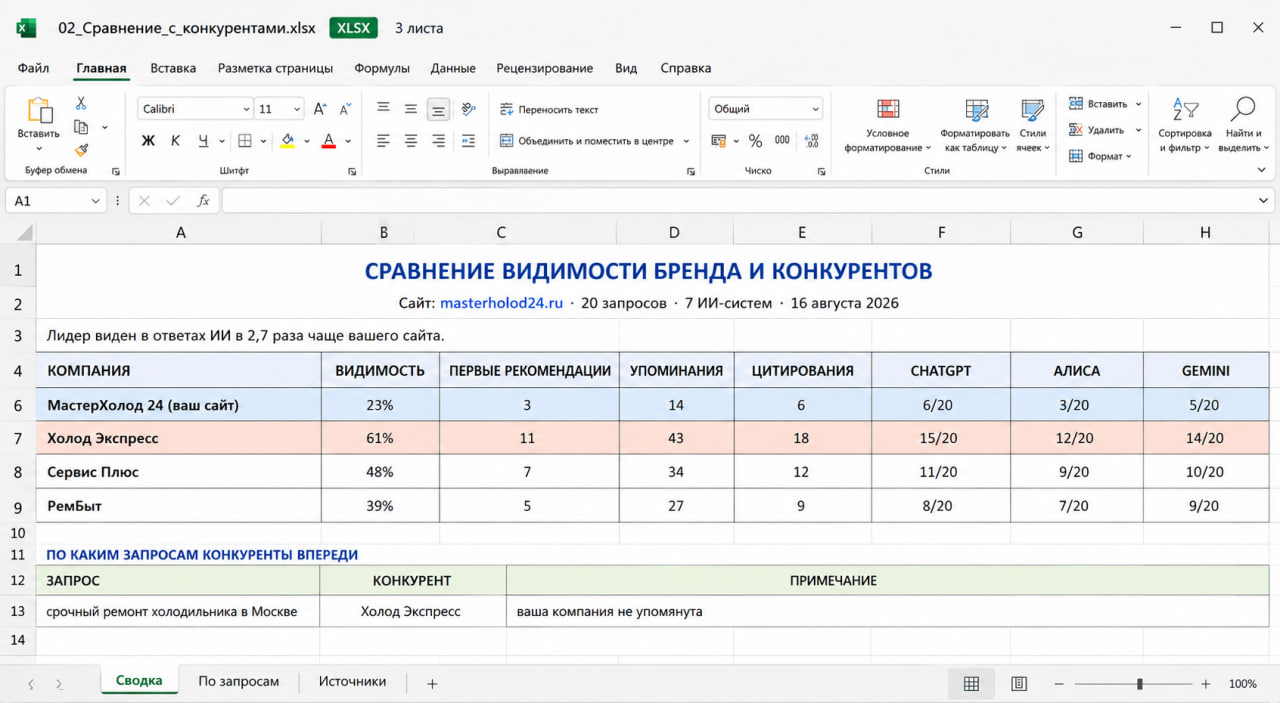Open Форматировать как таблицу gallery
Screen dimensions: 1280x703
[975, 125]
